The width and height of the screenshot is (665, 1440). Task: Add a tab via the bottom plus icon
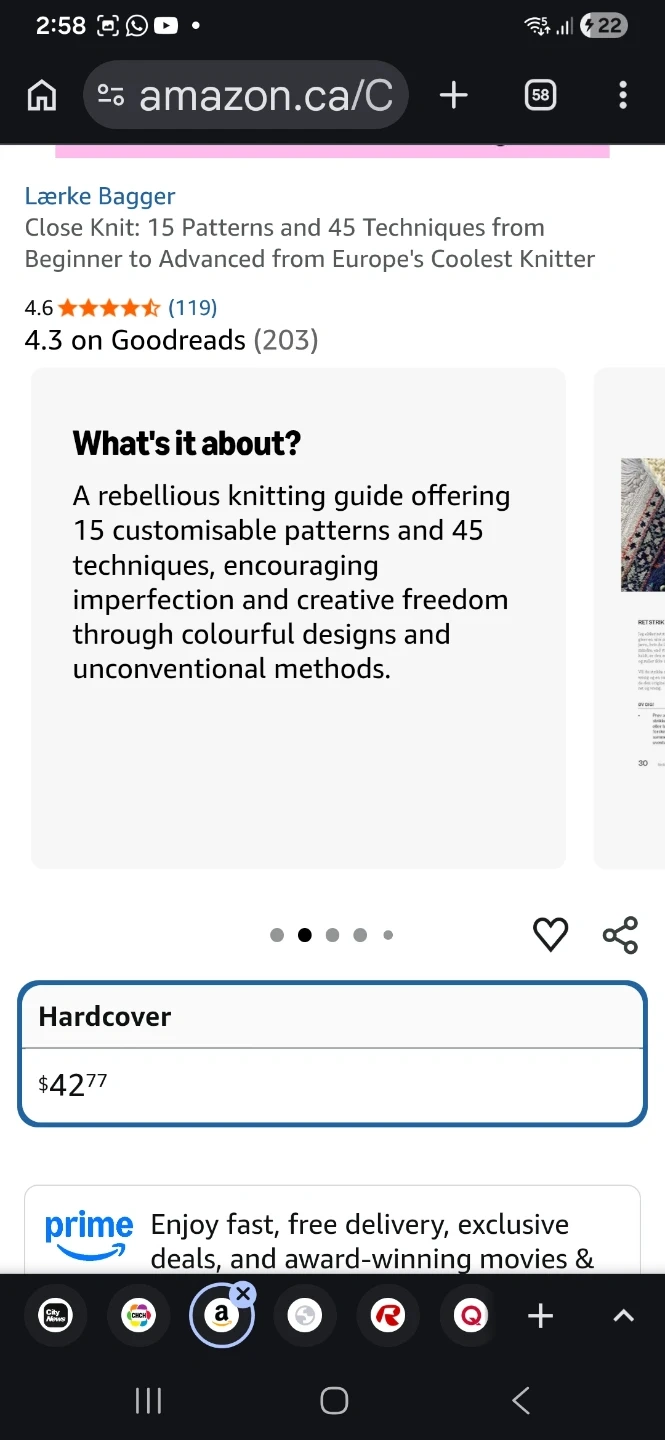(x=540, y=1316)
